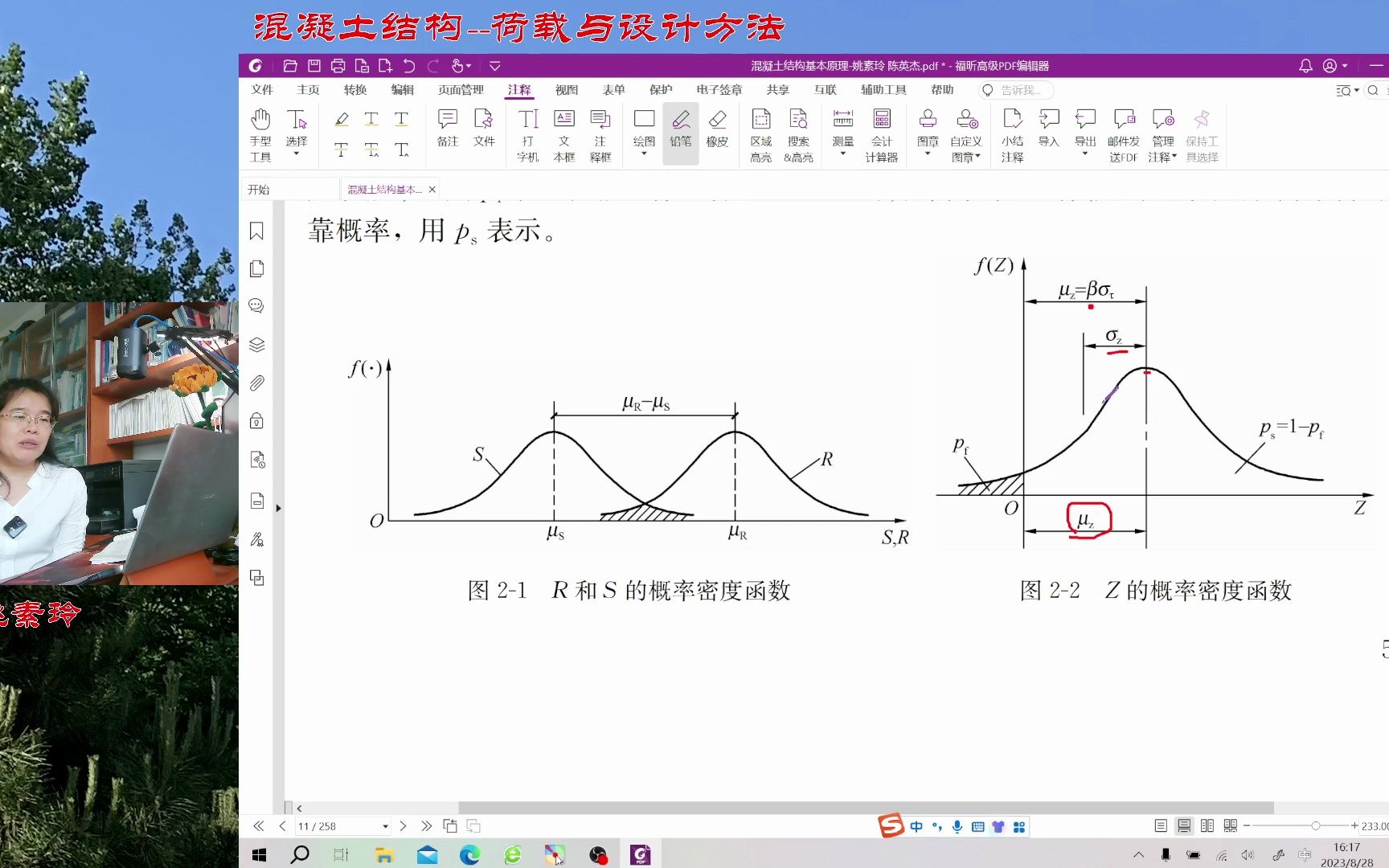Viewport: 1389px width, 868px height.
Task: Select Area Highlight tool (区域高亮)
Action: (x=761, y=135)
